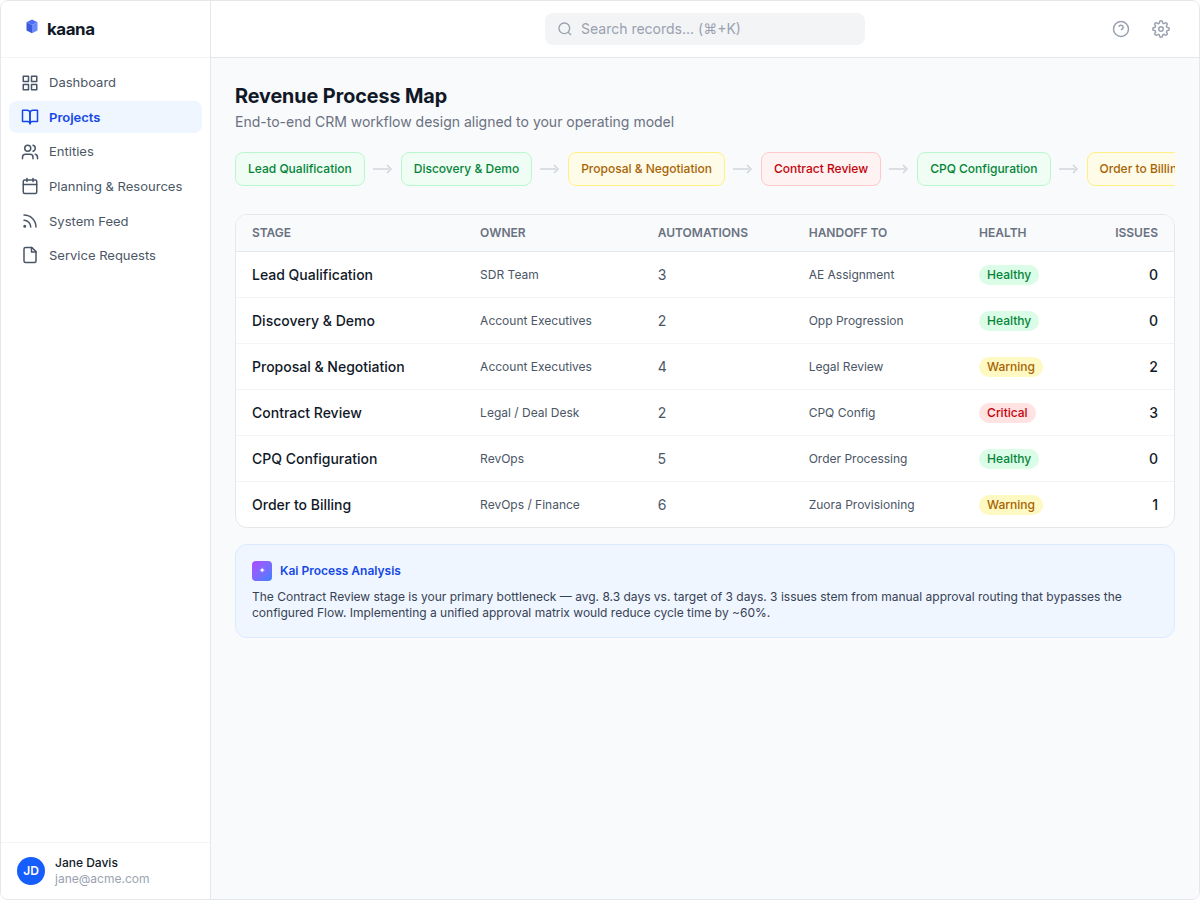Open the settings gear icon
This screenshot has height=900, width=1200.
click(1160, 29)
